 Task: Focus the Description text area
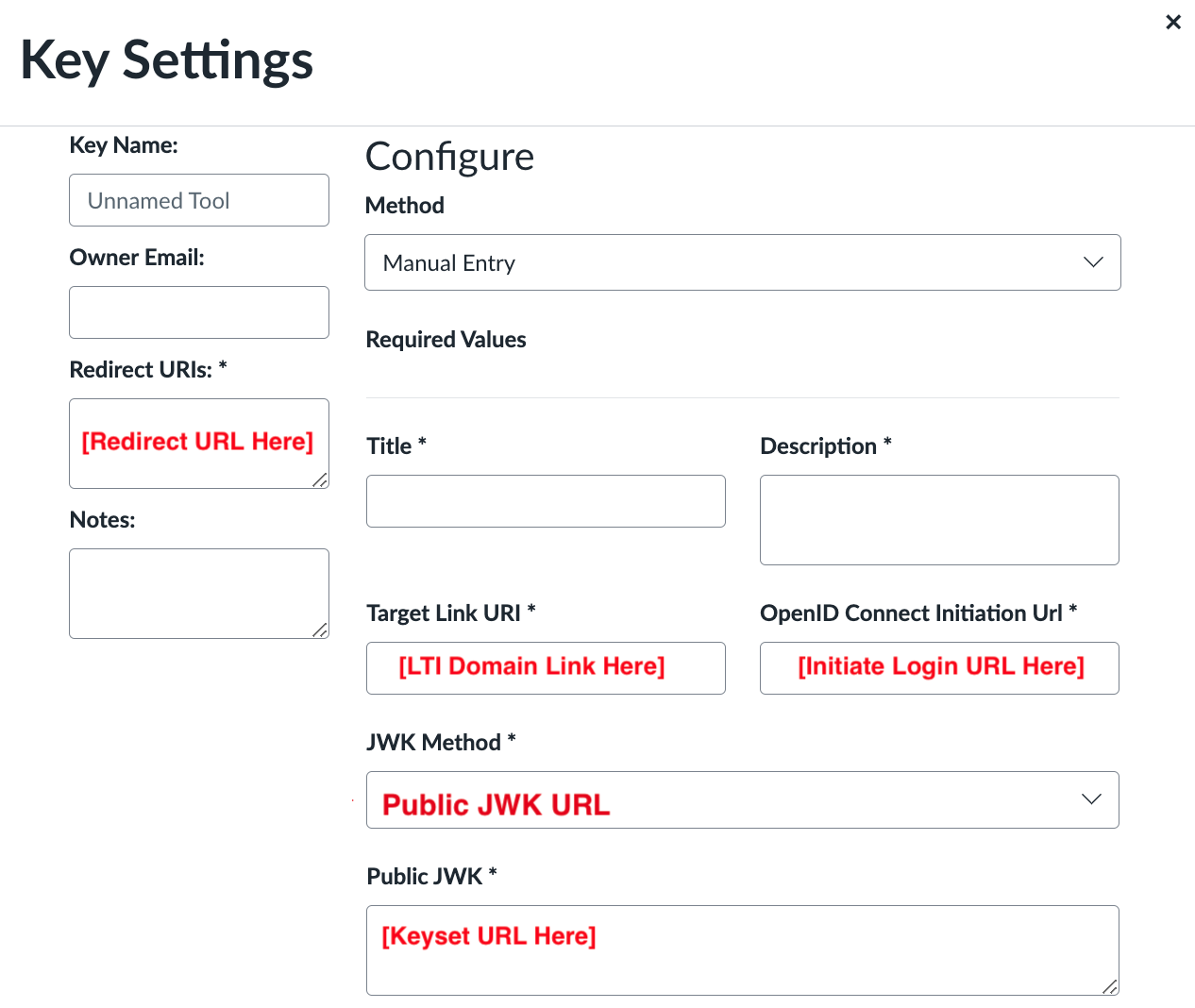pyautogui.click(x=939, y=520)
